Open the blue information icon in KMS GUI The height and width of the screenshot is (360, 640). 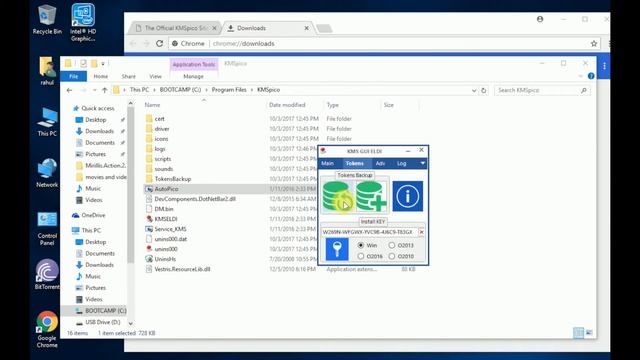[x=407, y=196]
